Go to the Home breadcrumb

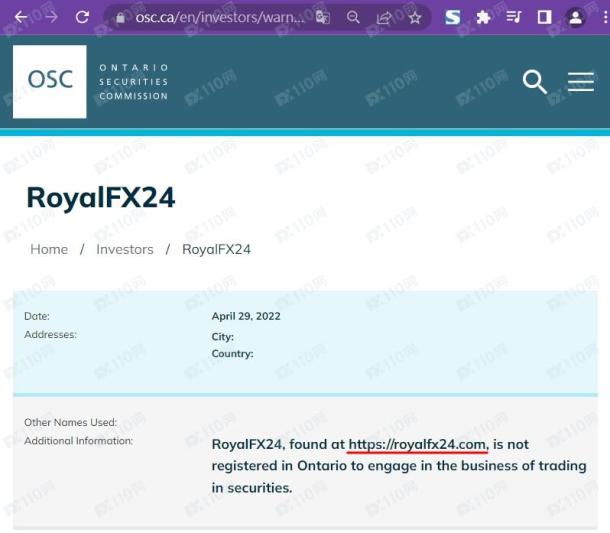(49, 249)
